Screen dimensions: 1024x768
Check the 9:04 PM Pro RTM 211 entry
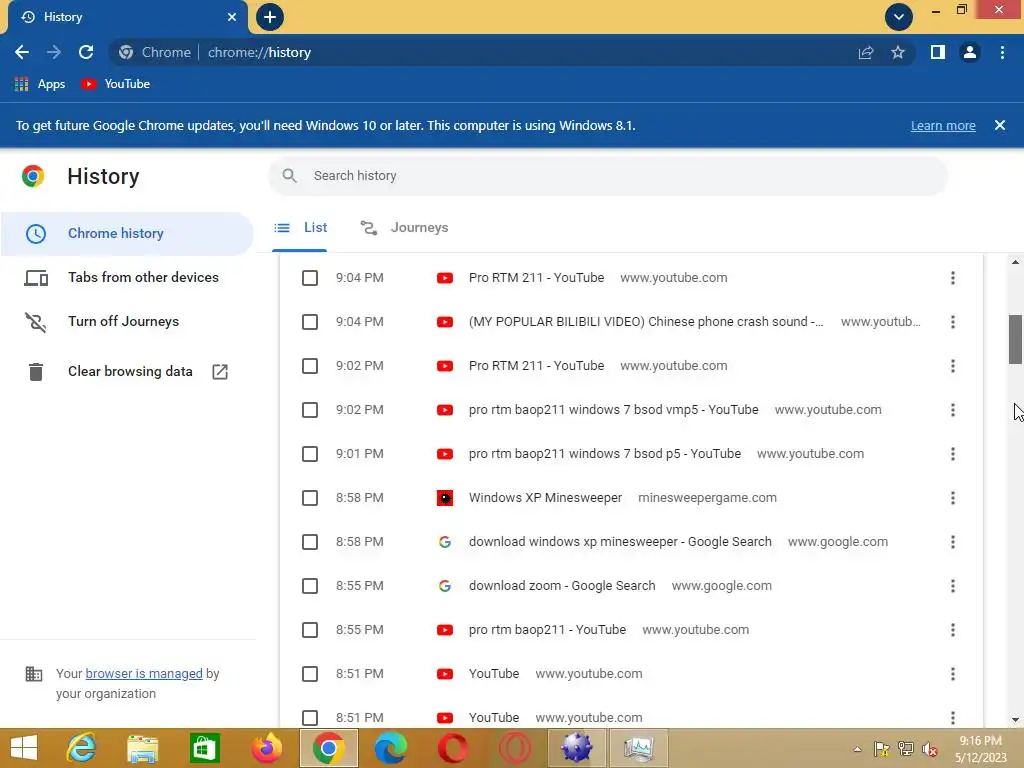(x=310, y=278)
